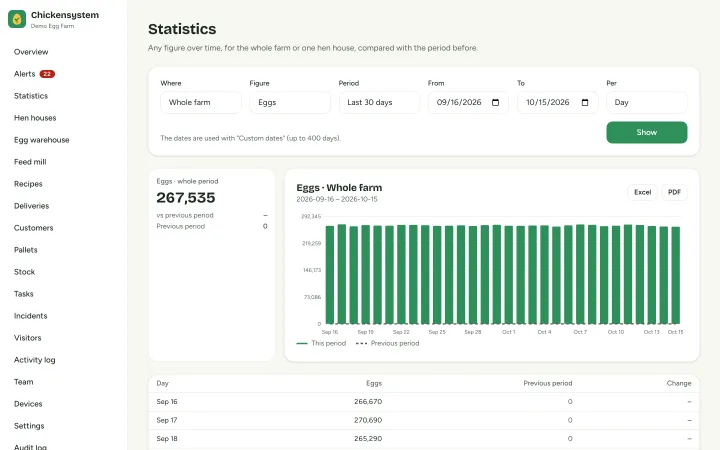The width and height of the screenshot is (720, 450).
Task: Open Feed mill page
Action: 30,162
